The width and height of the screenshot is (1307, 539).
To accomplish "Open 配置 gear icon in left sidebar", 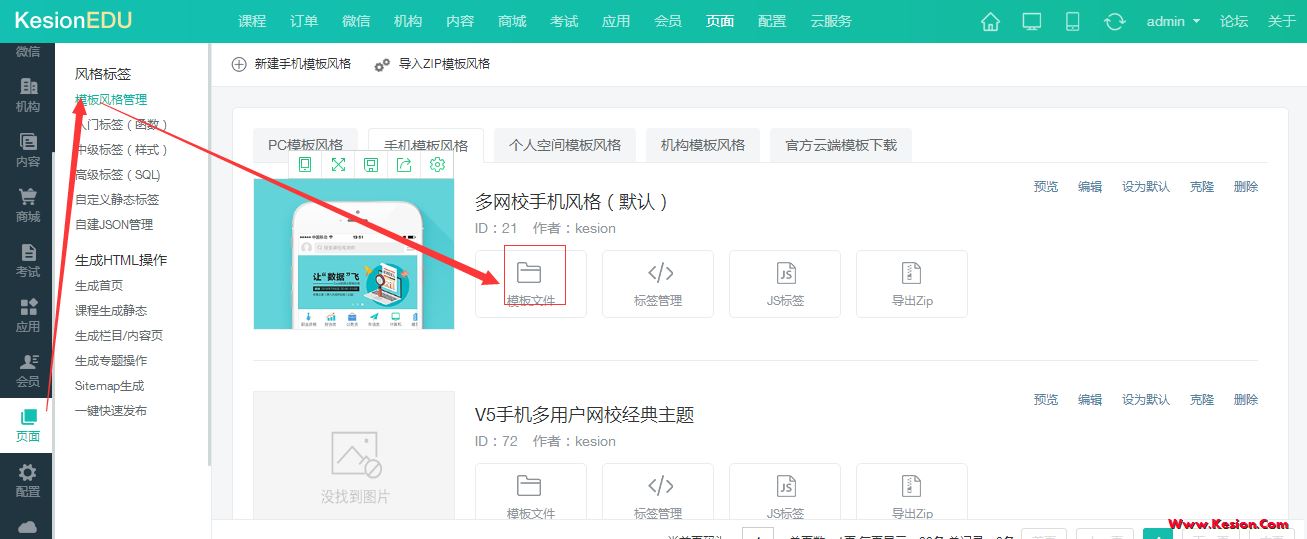I will tap(28, 479).
